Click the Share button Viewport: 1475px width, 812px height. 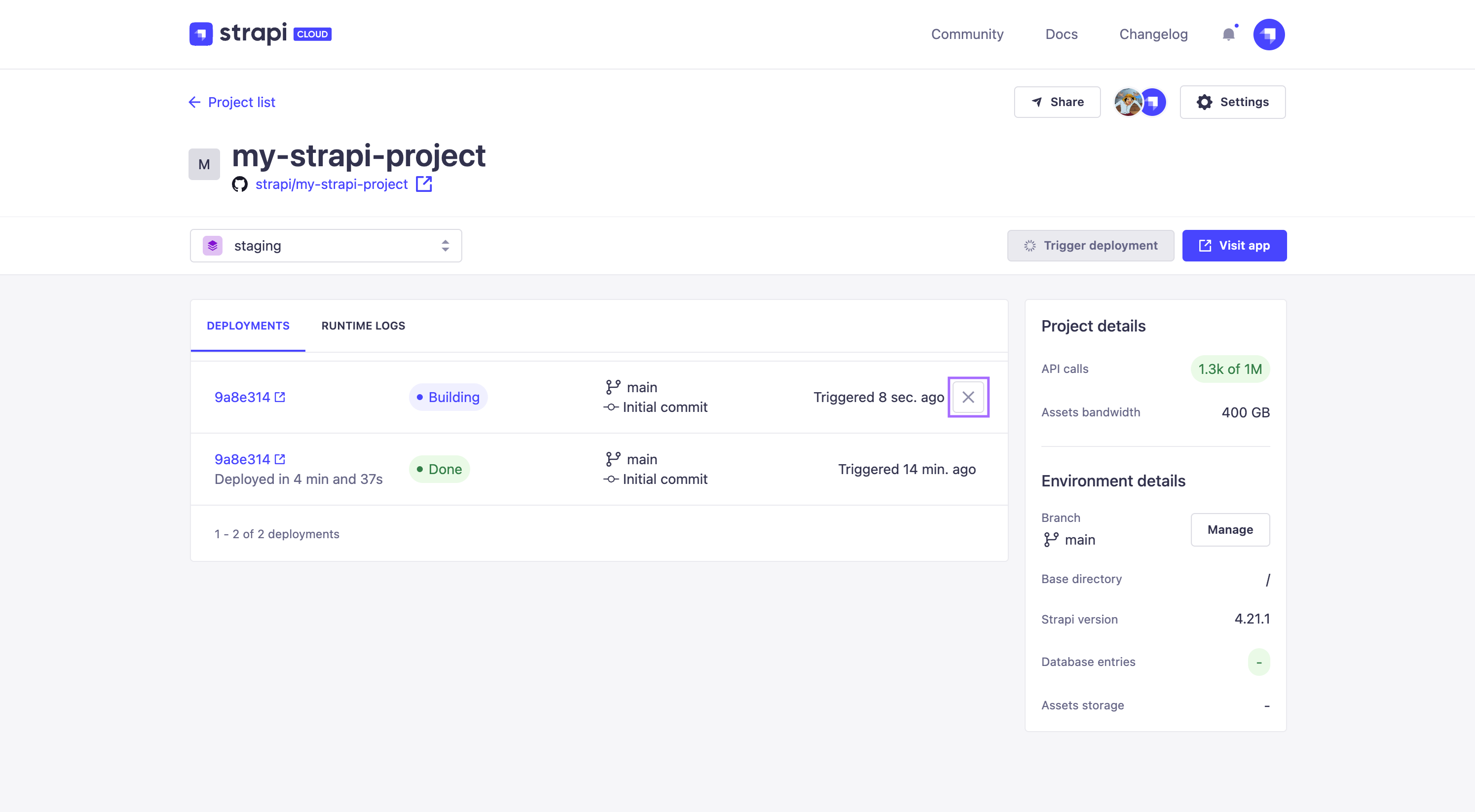click(x=1057, y=102)
